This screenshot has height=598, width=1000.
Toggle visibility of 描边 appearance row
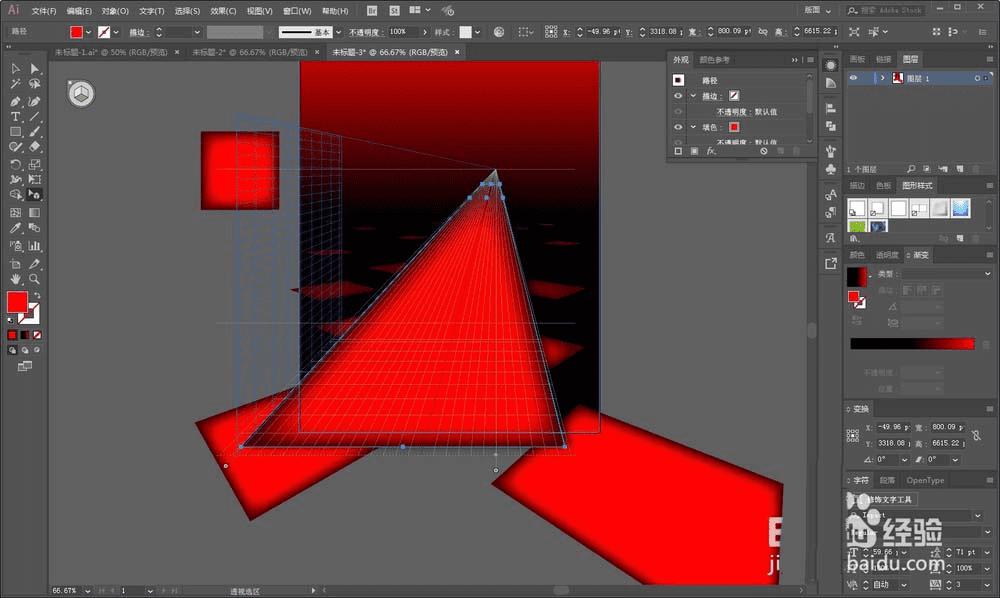678,96
